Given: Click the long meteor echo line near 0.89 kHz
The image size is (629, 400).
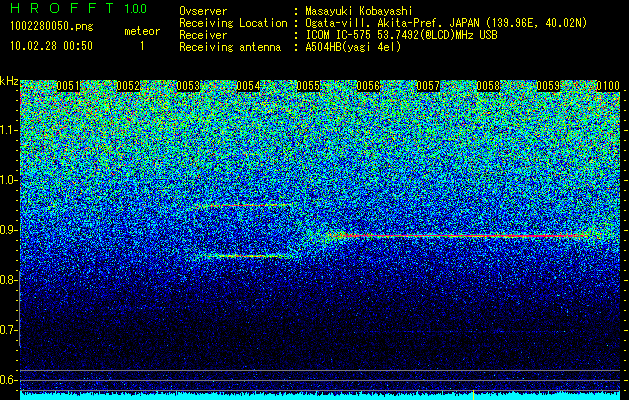Looking at the screenshot, I should pyautogui.click(x=463, y=236).
